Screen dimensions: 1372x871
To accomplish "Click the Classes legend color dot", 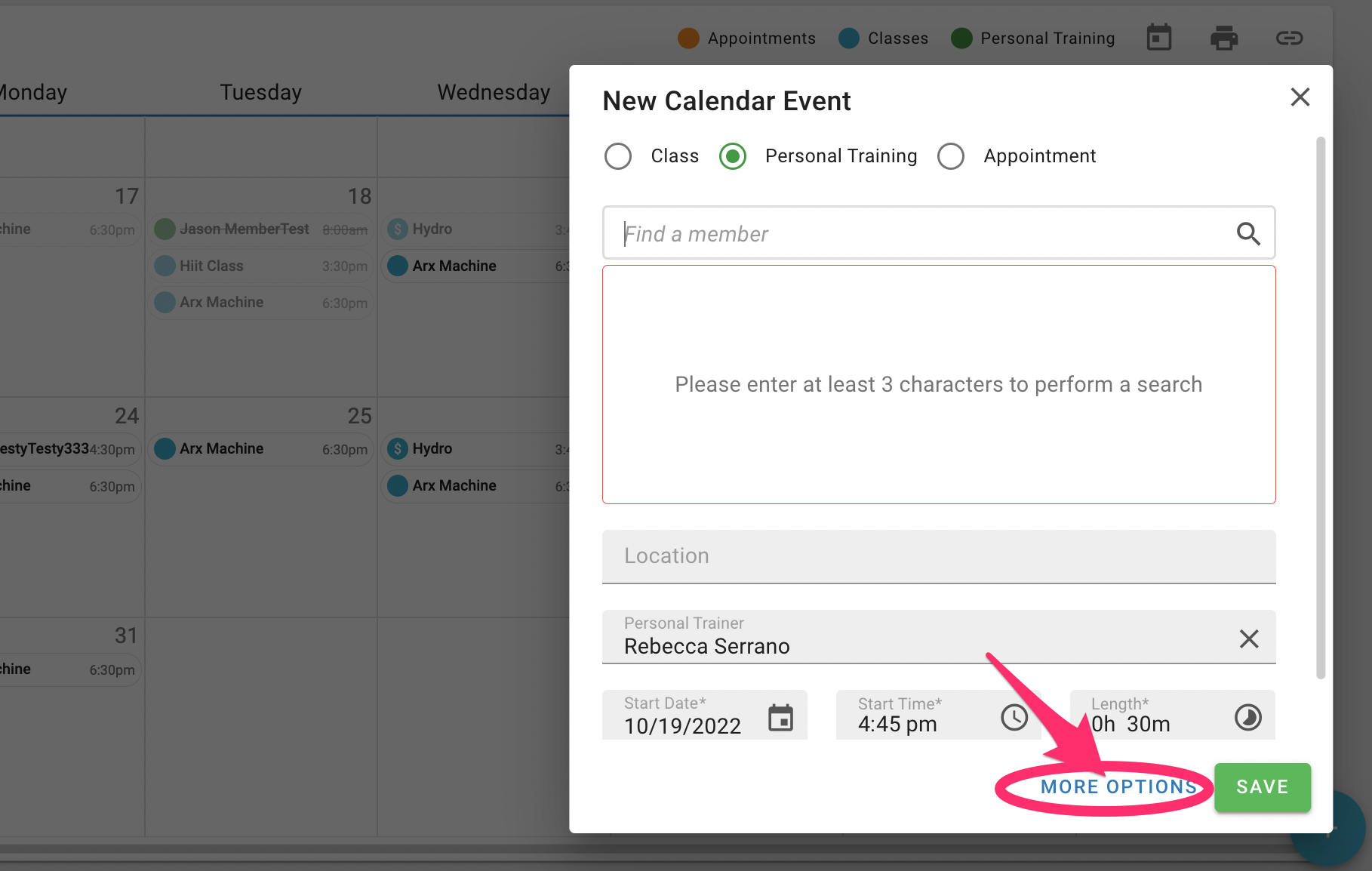I will click(x=849, y=38).
